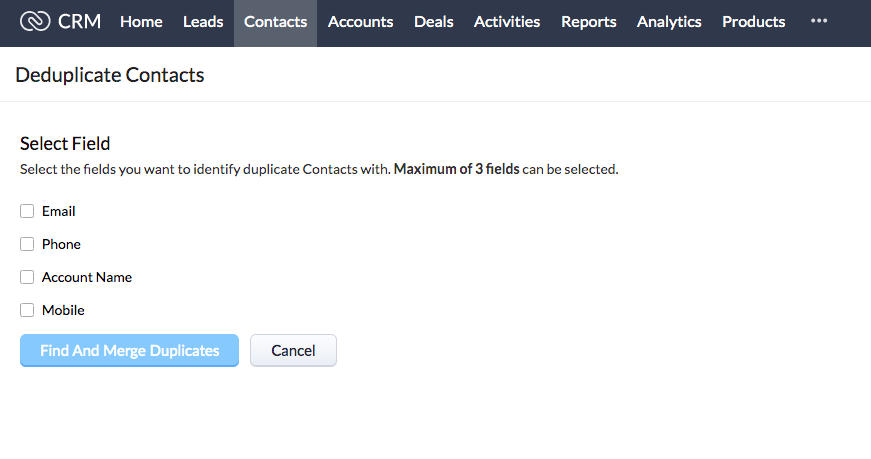Screen dimensions: 871x459
Task: Go to the Home tab
Action: (x=141, y=22)
